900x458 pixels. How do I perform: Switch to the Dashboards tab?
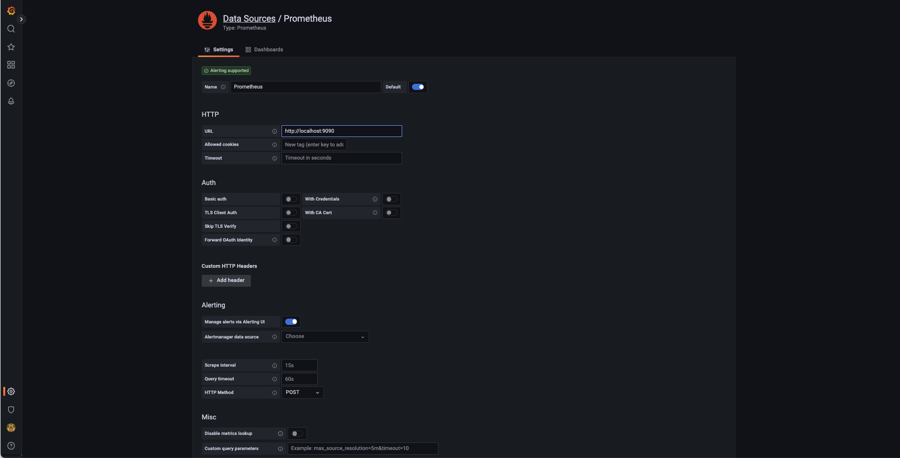(x=264, y=50)
